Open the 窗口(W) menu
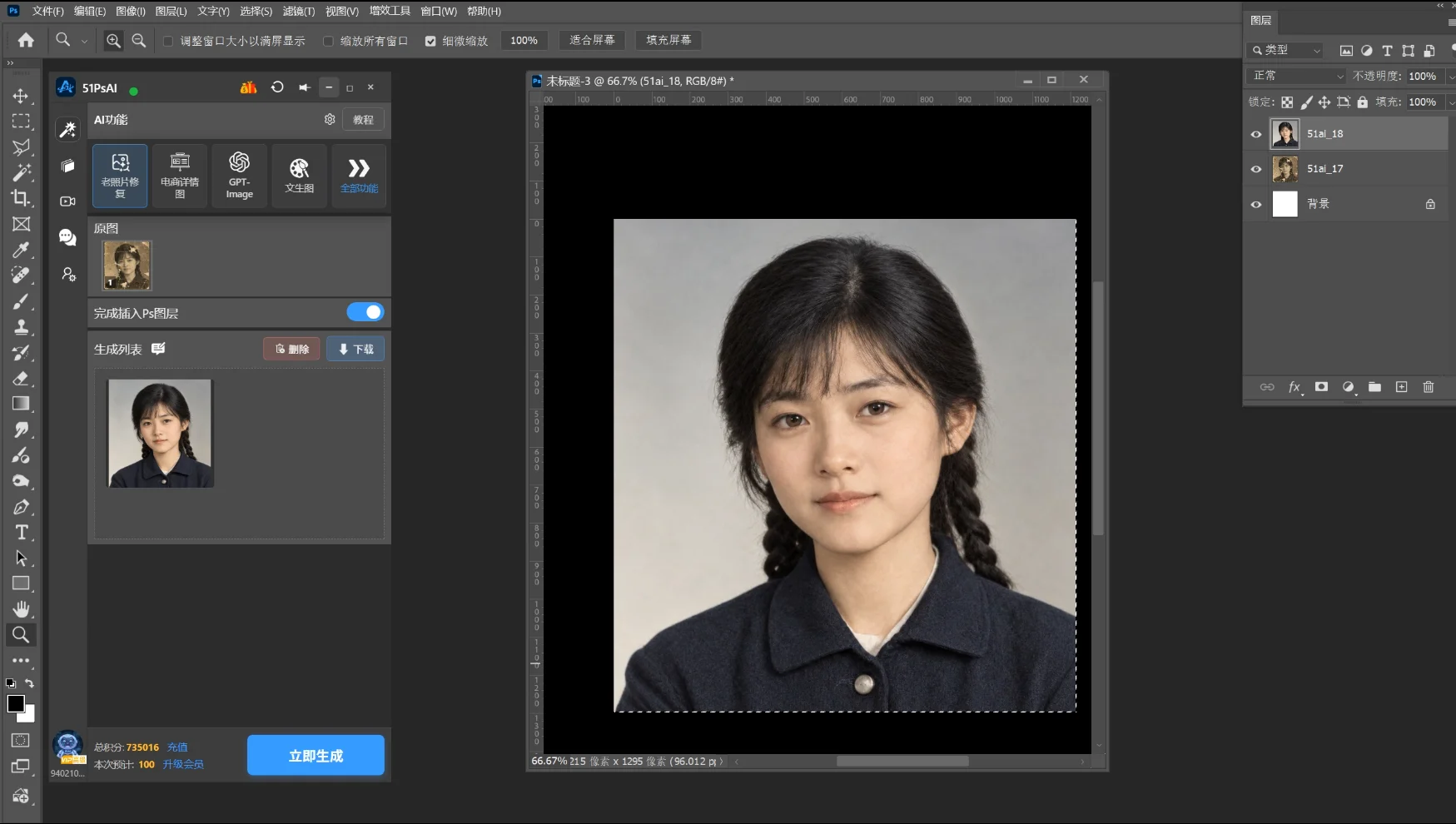This screenshot has height=824, width=1456. click(x=439, y=11)
